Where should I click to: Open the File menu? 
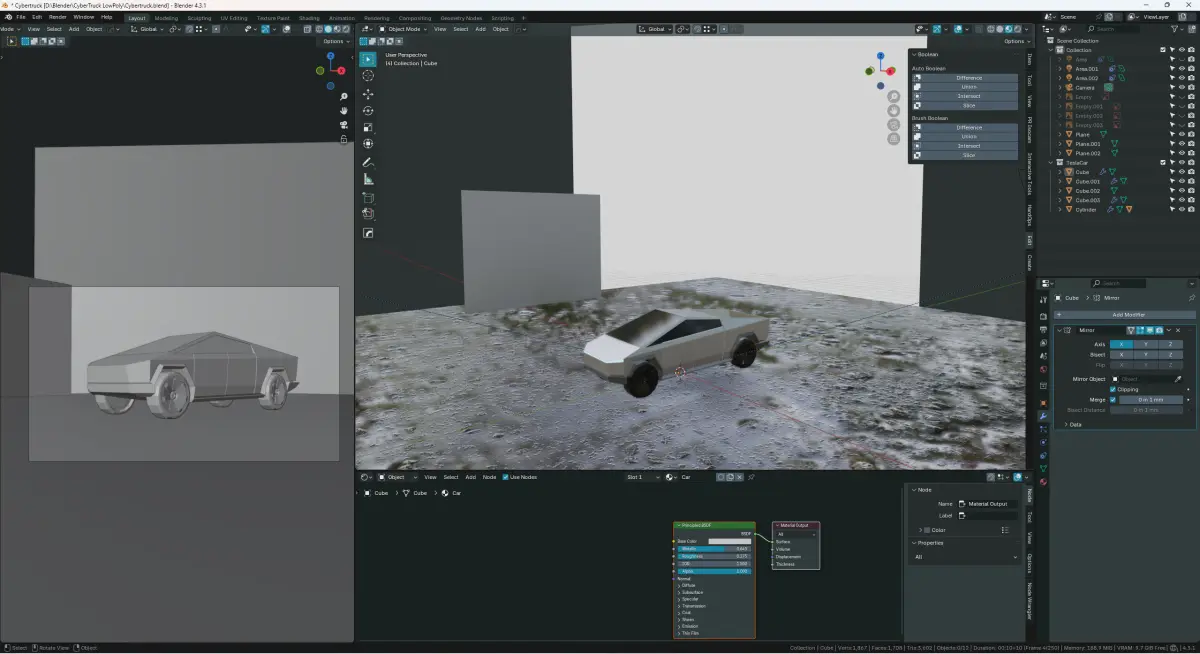click(x=20, y=17)
